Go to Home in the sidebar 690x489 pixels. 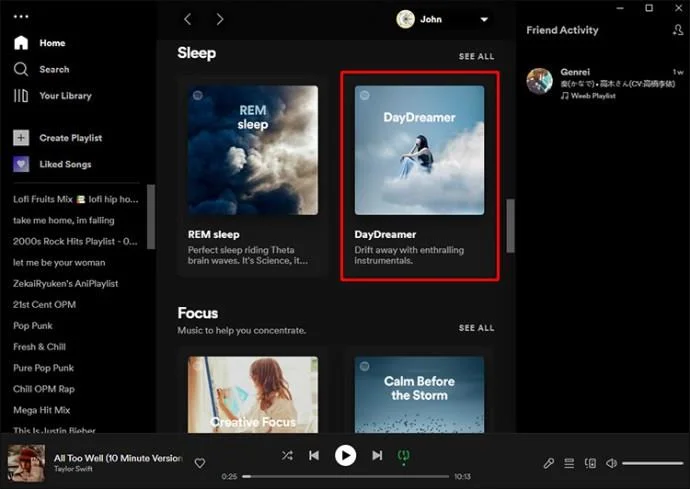coord(52,43)
